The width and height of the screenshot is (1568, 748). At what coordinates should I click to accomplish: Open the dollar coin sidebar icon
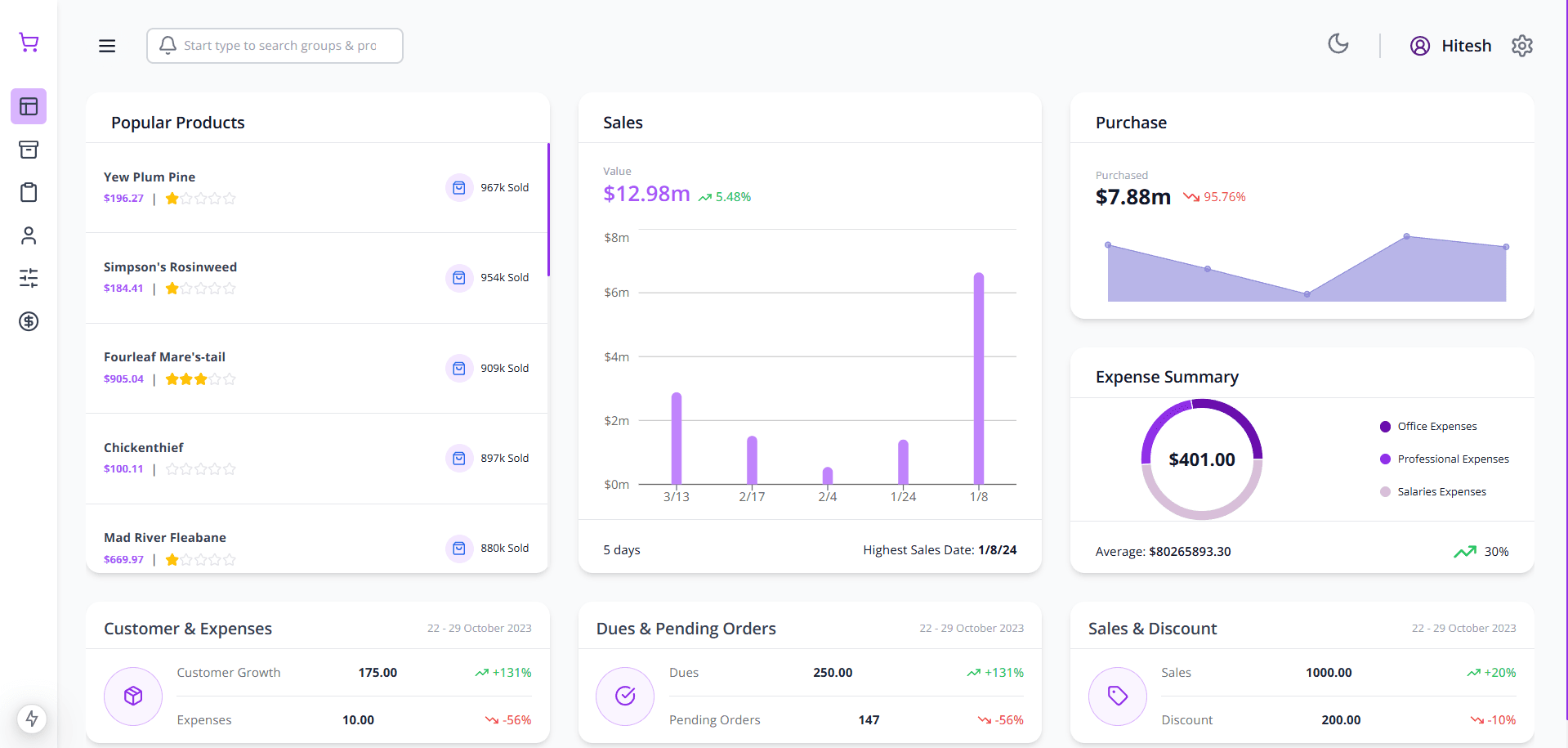[29, 321]
